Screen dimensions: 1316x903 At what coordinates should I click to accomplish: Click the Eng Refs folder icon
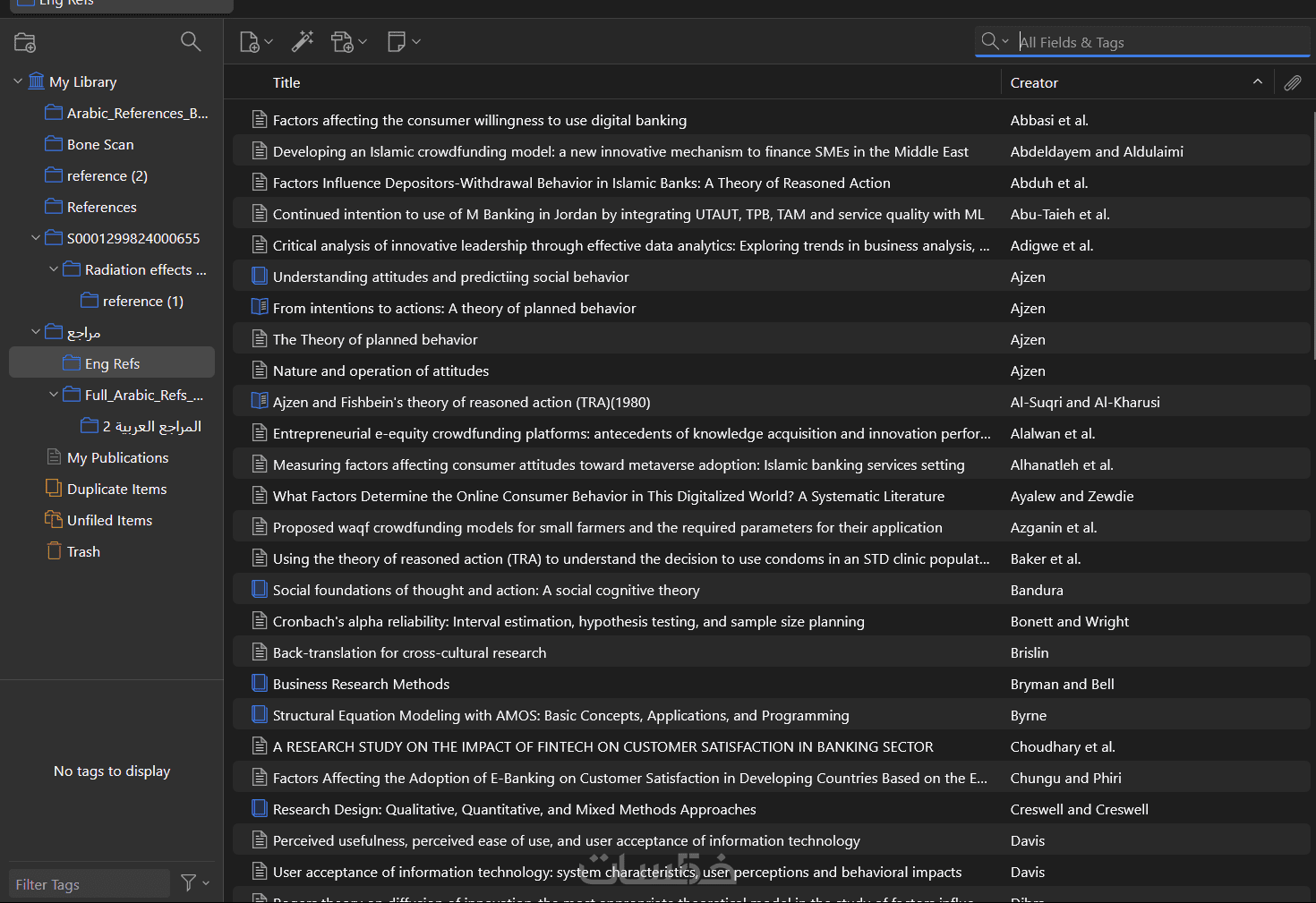tap(72, 363)
